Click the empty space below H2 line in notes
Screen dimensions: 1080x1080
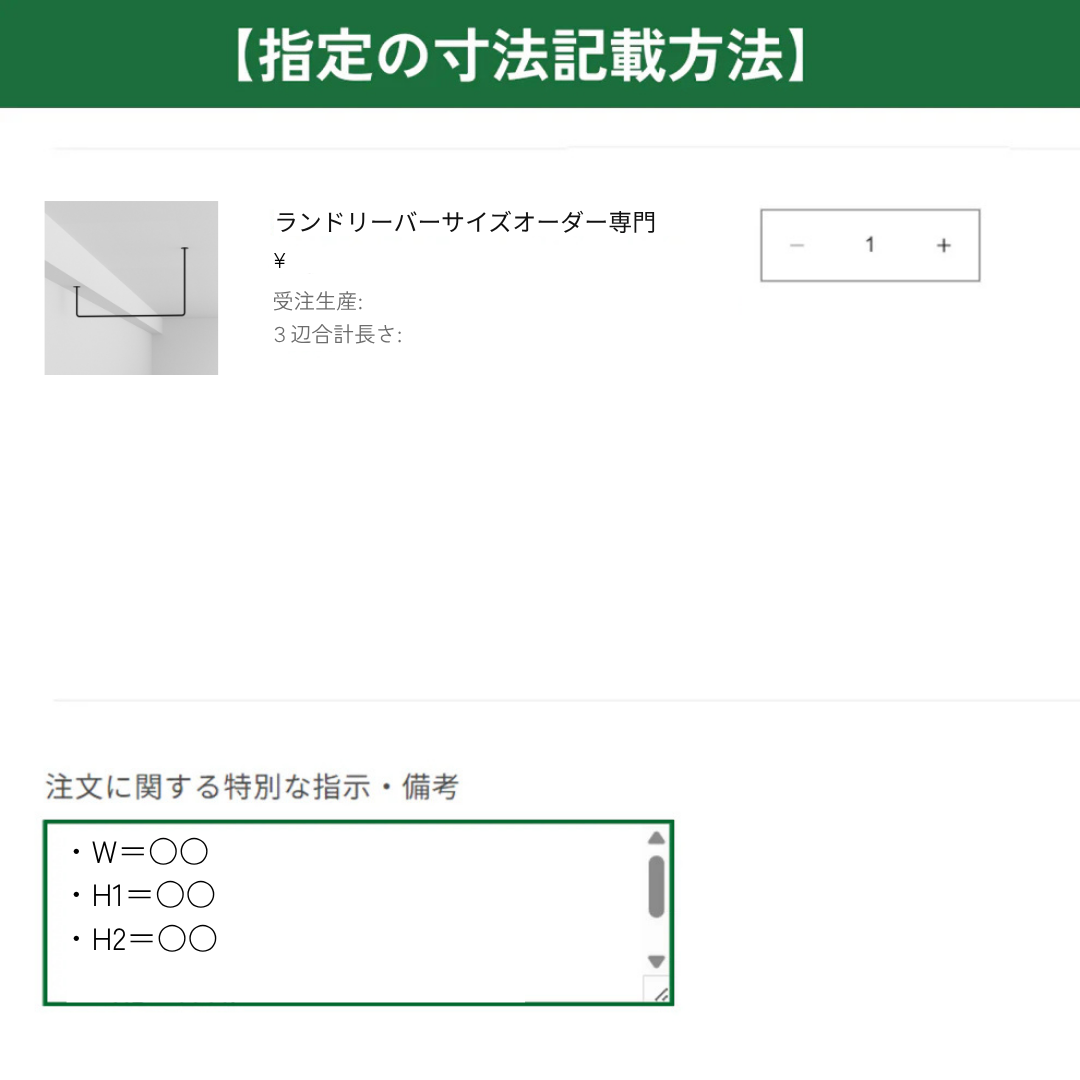(x=340, y=978)
